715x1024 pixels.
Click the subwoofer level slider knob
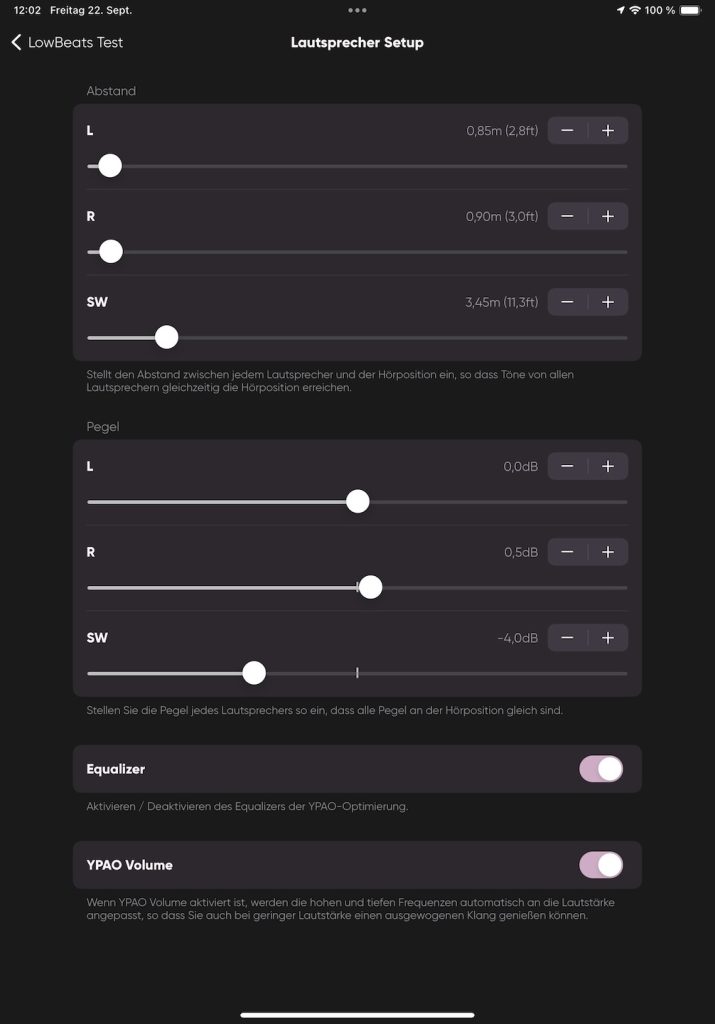tap(254, 673)
